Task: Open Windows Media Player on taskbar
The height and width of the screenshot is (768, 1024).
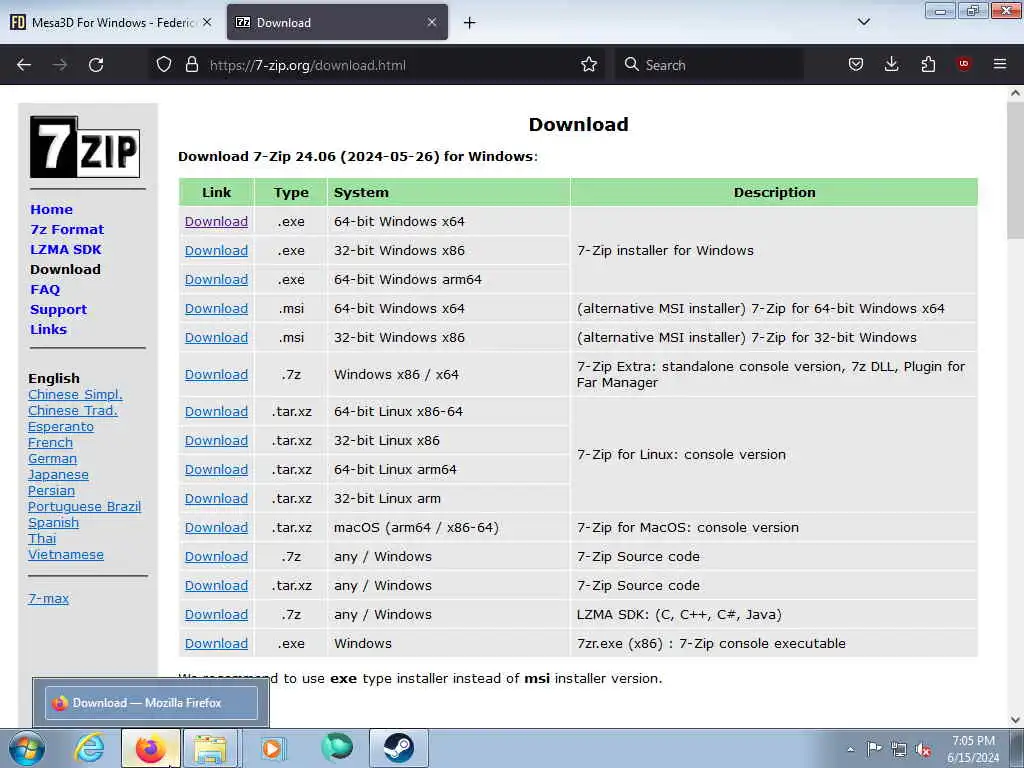Action: click(x=273, y=748)
